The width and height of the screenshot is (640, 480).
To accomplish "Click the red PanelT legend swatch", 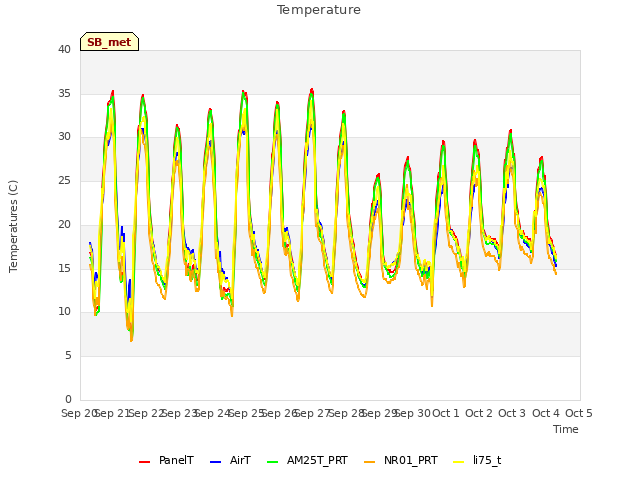I will click(x=144, y=462).
